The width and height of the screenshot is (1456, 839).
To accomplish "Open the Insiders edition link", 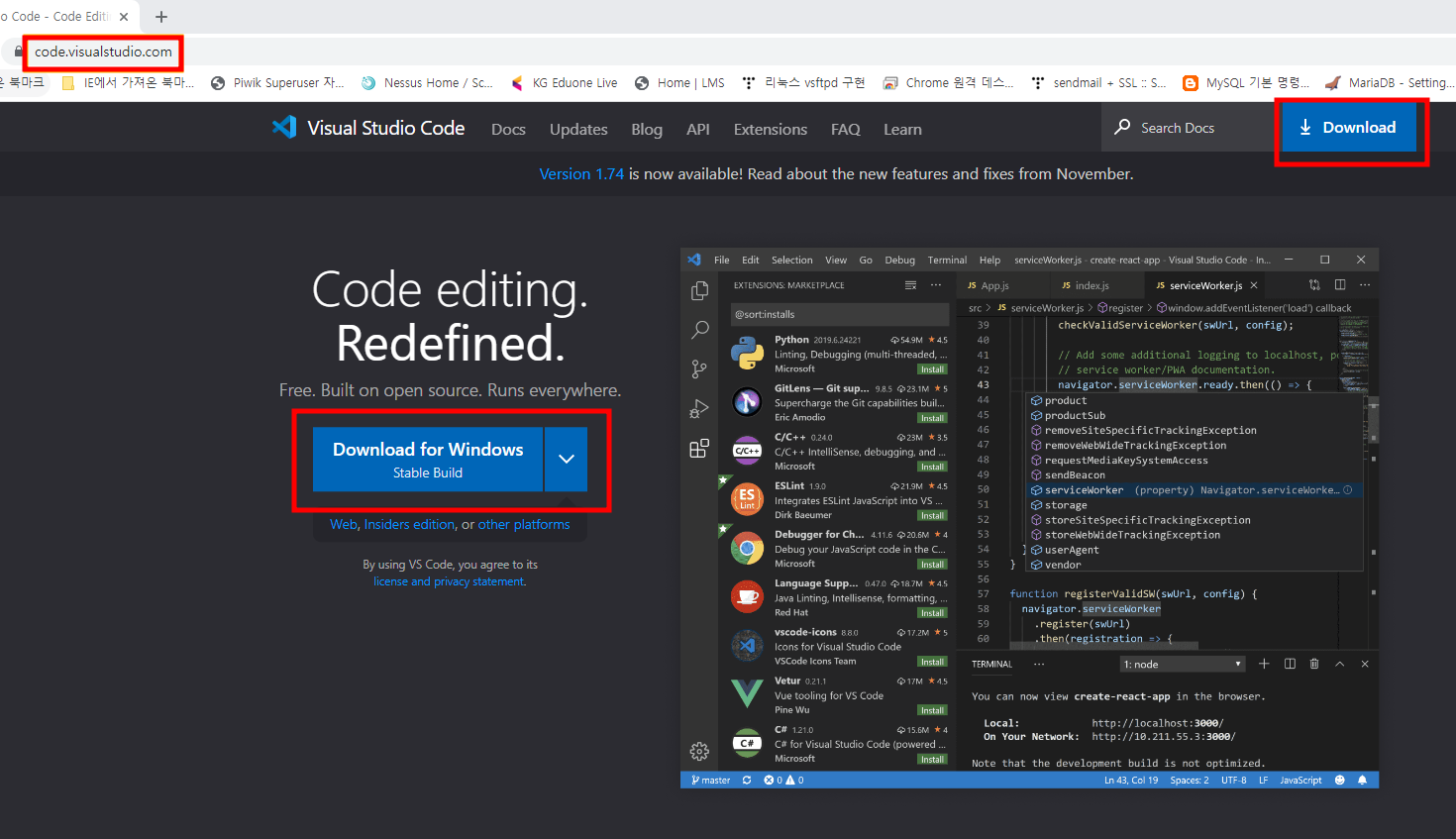I will (409, 524).
